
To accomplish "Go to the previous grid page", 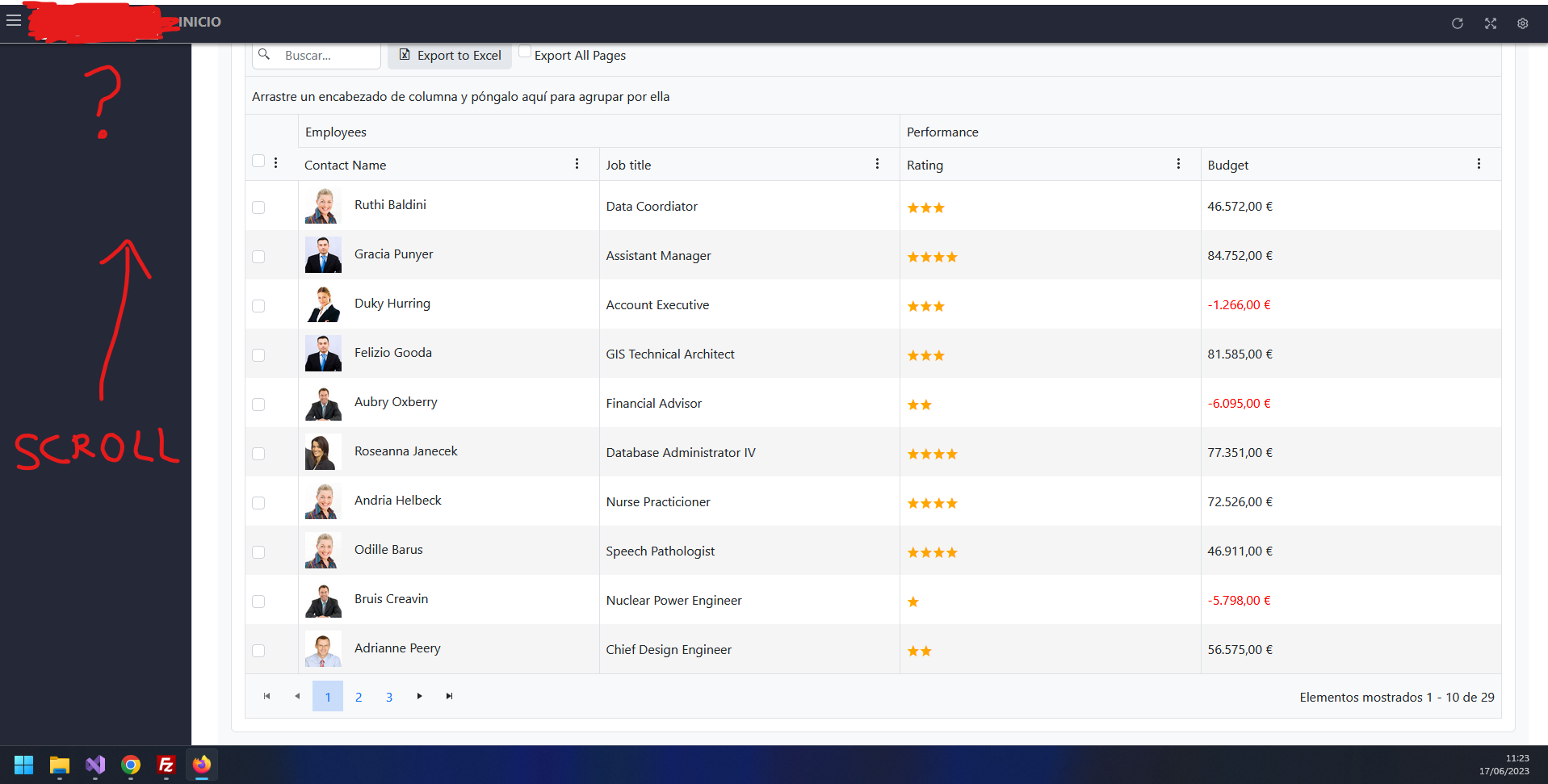I will point(297,696).
